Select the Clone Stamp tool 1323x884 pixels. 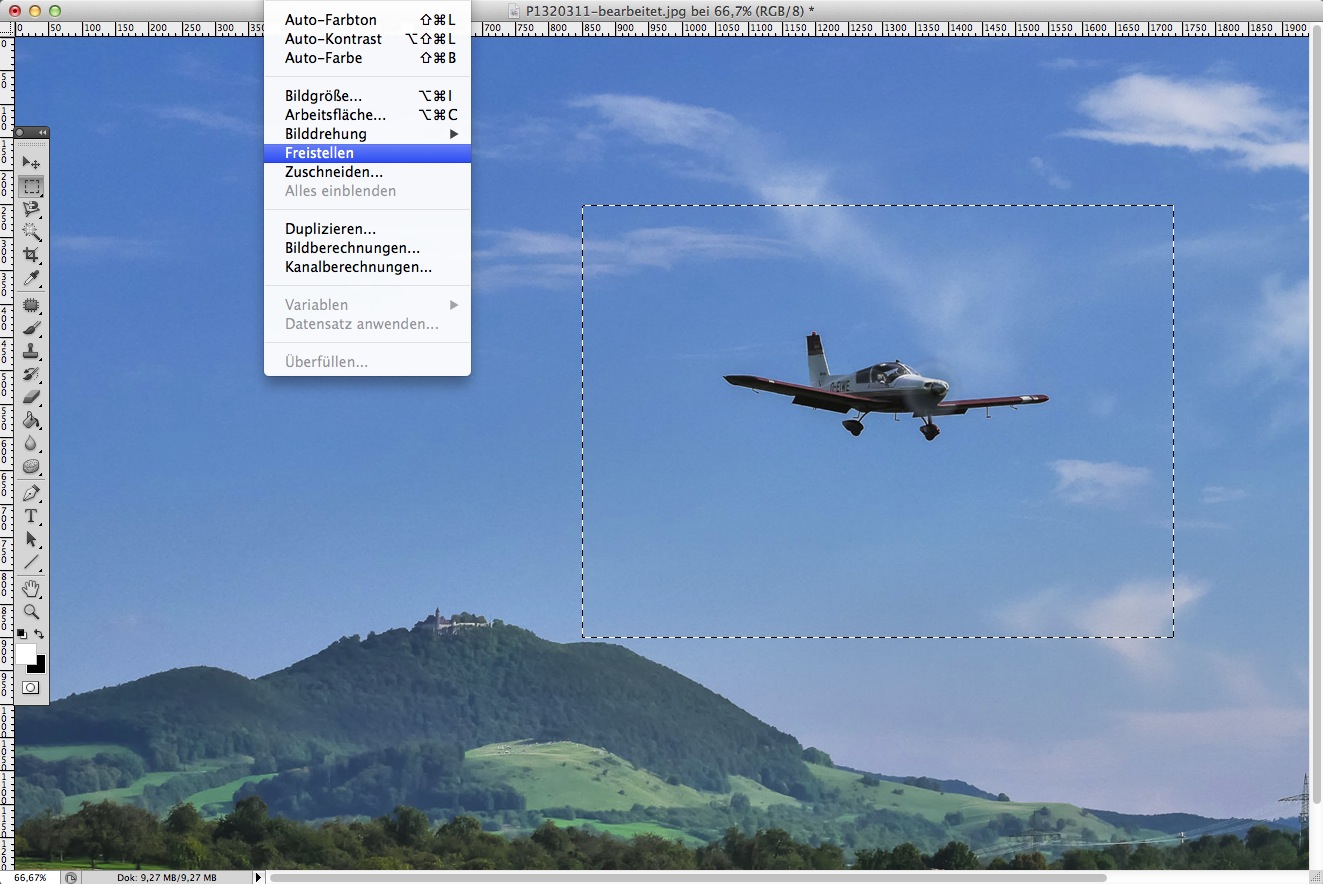point(31,351)
